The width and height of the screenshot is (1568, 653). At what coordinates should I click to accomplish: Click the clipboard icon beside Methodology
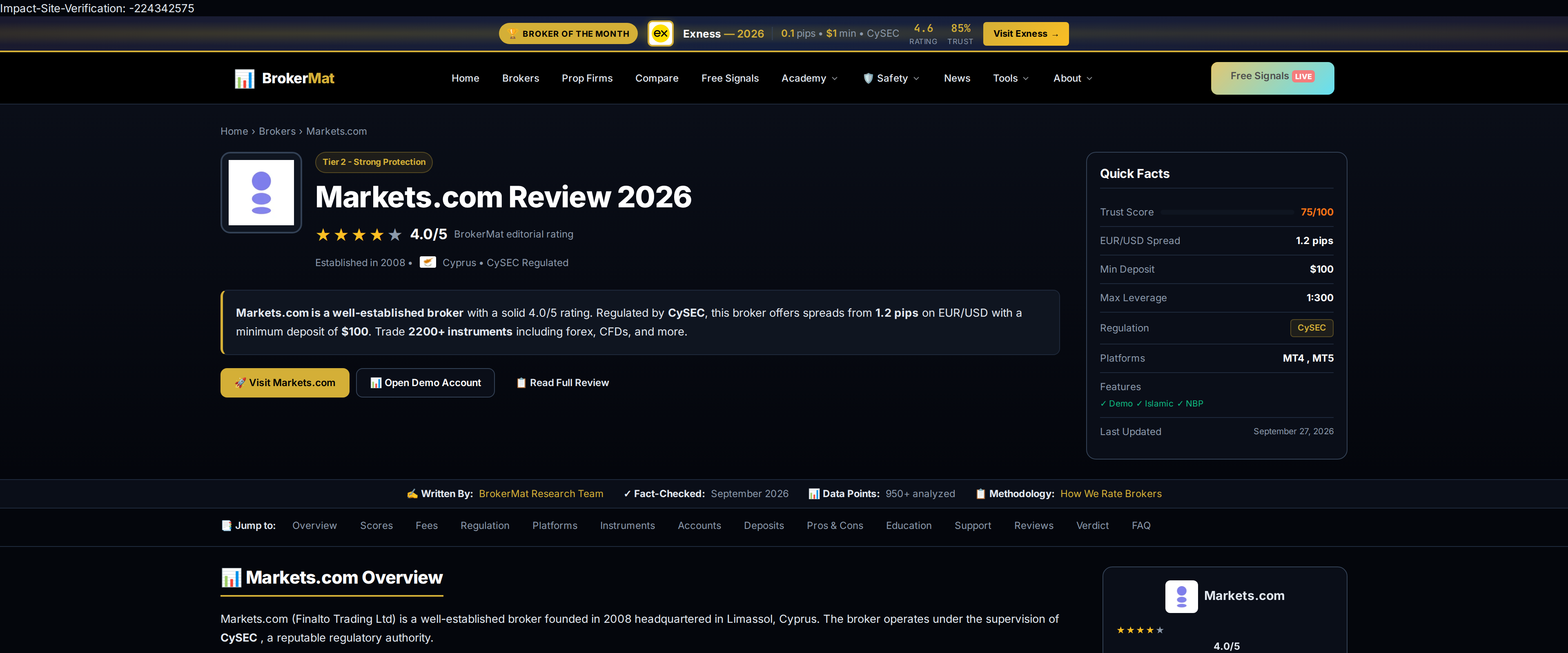(980, 493)
